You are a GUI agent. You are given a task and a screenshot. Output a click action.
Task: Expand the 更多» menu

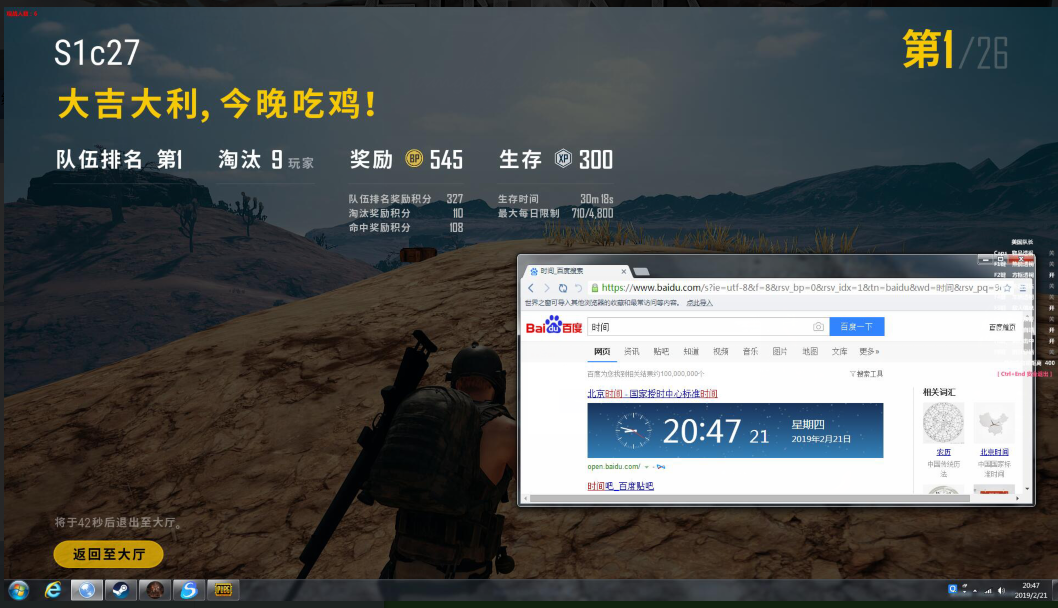pyautogui.click(x=869, y=352)
